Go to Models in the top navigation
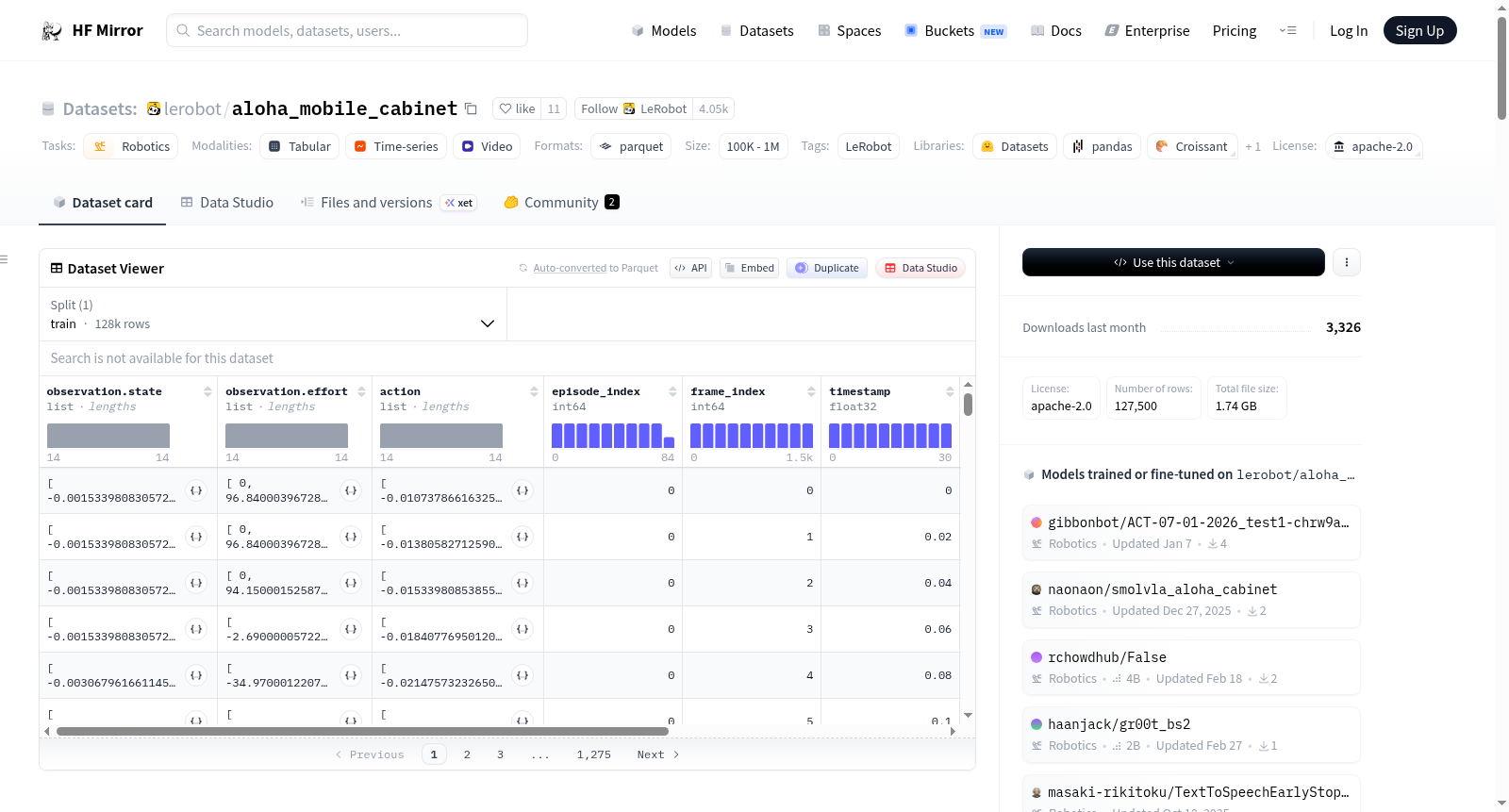This screenshot has height=812, width=1509. point(664,31)
